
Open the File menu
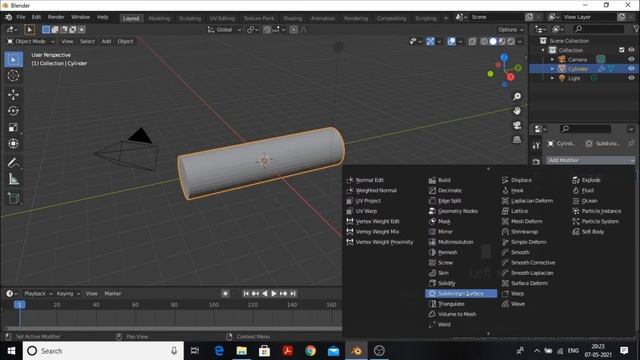(x=21, y=17)
